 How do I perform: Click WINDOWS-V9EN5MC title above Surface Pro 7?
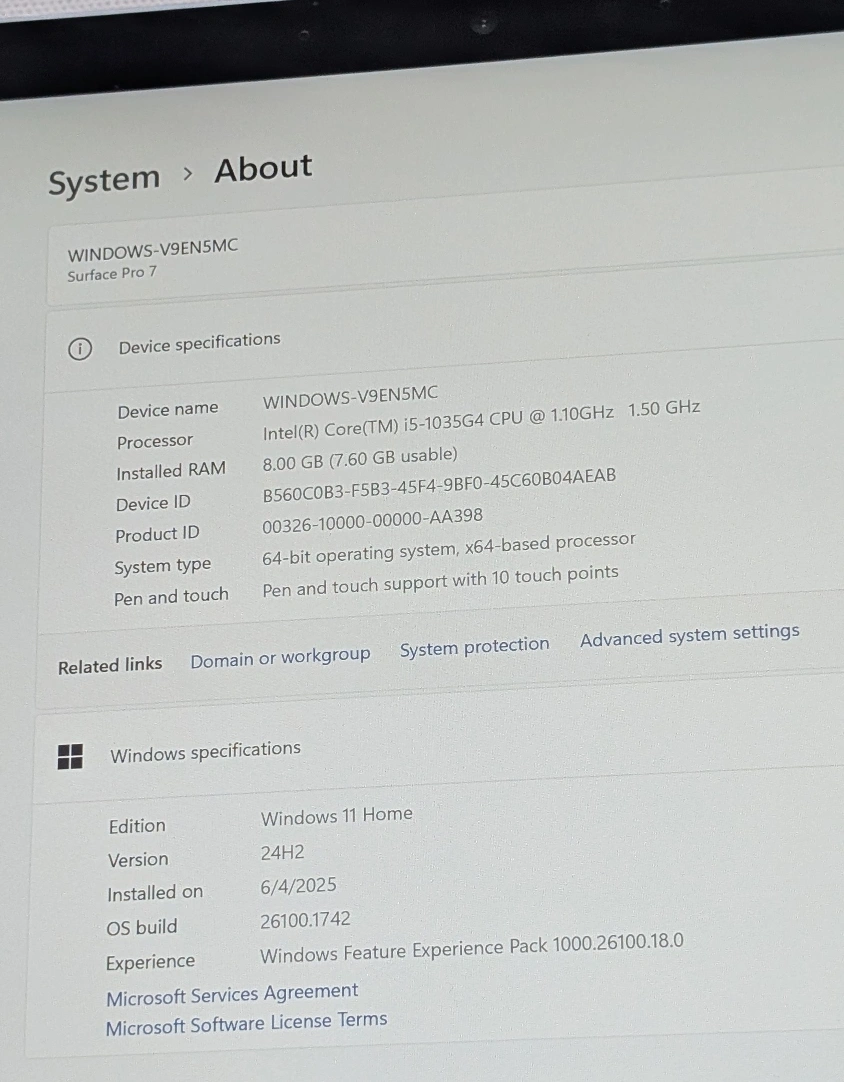click(x=153, y=250)
